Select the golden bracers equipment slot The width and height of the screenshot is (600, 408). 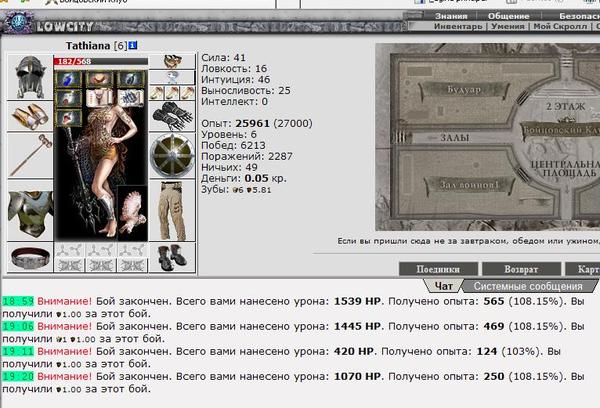pyautogui.click(x=30, y=116)
